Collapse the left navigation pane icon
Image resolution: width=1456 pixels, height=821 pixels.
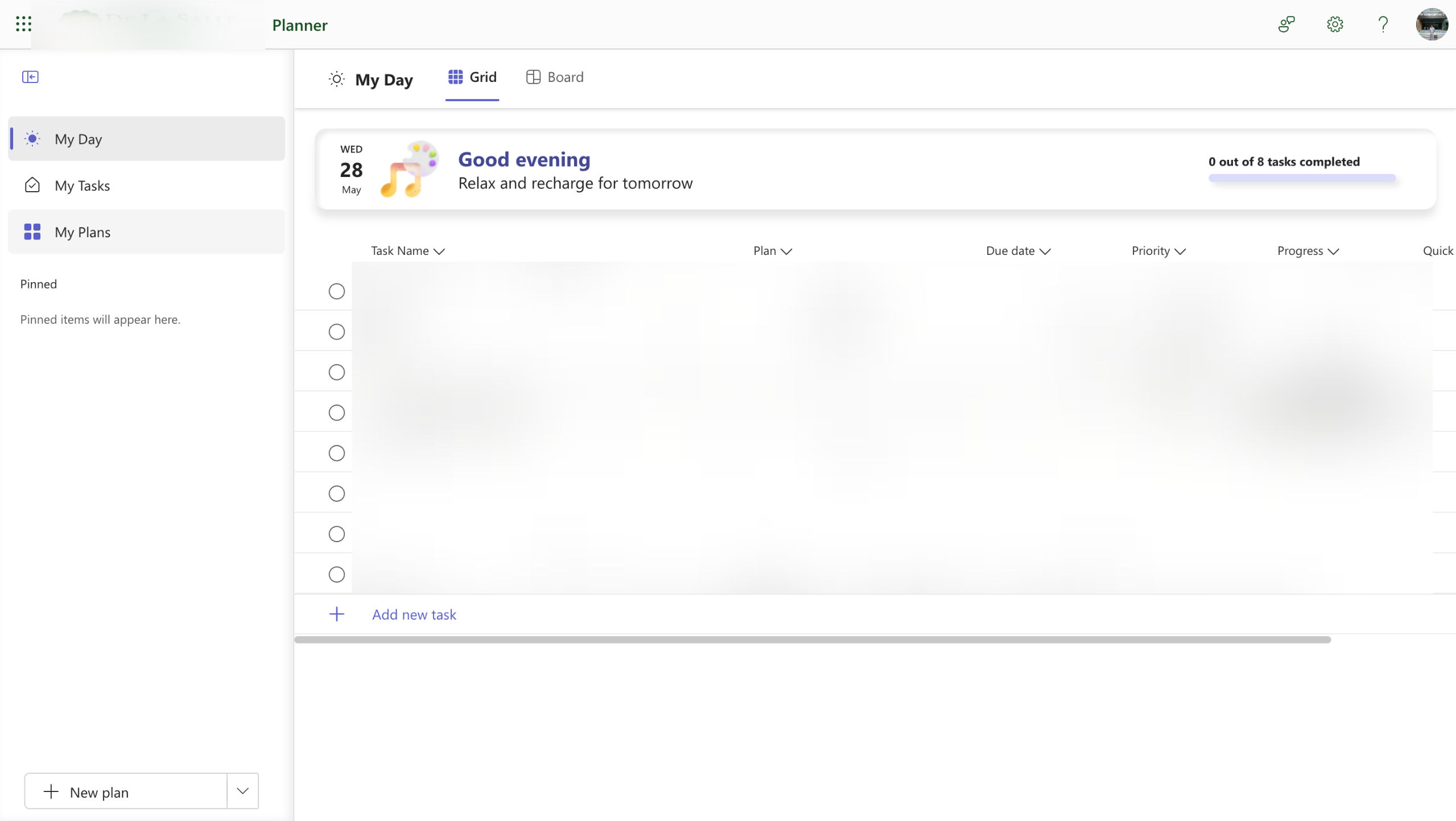coord(30,77)
